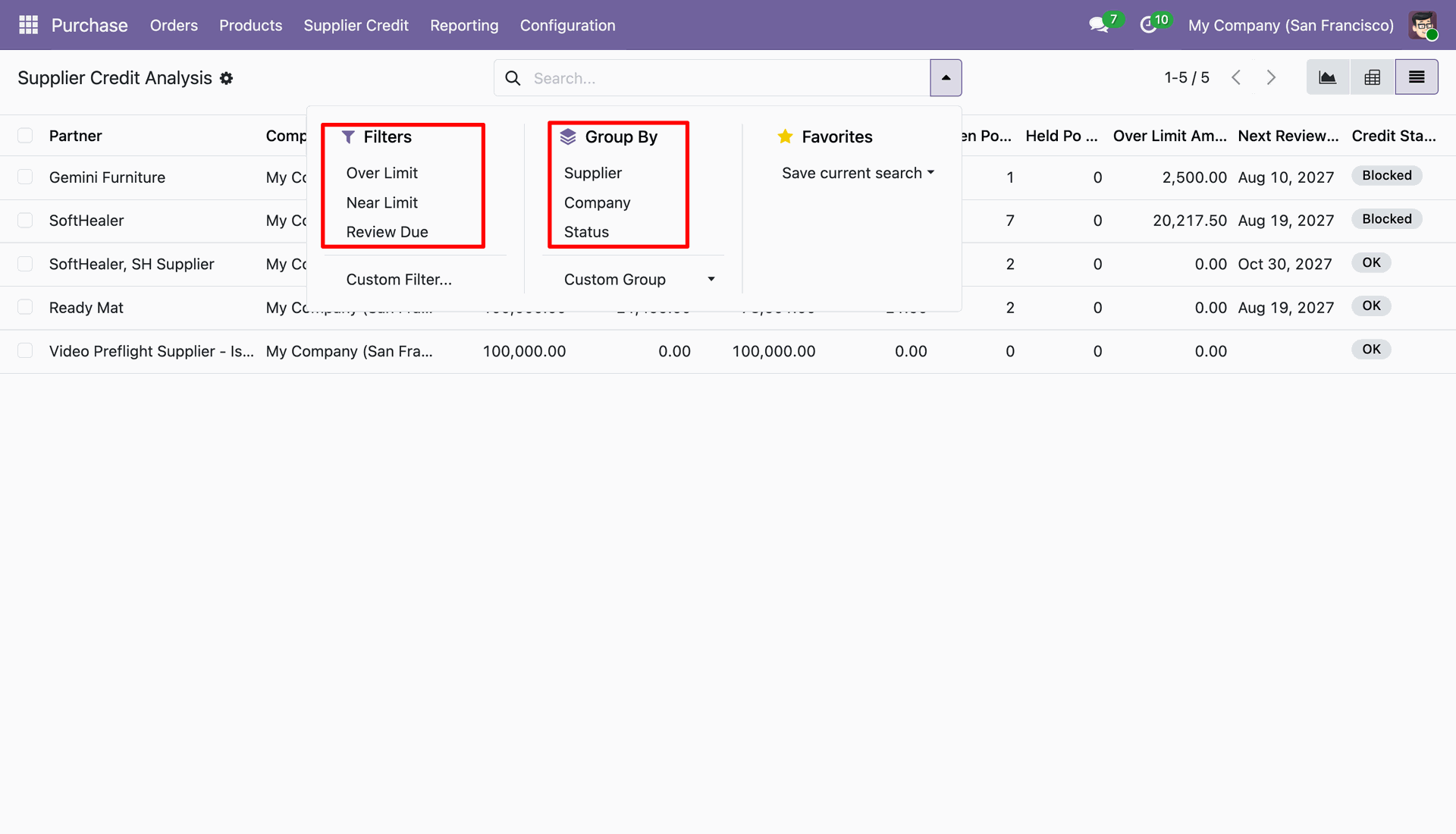Expand Save current search
The width and height of the screenshot is (1456, 834).
(858, 173)
